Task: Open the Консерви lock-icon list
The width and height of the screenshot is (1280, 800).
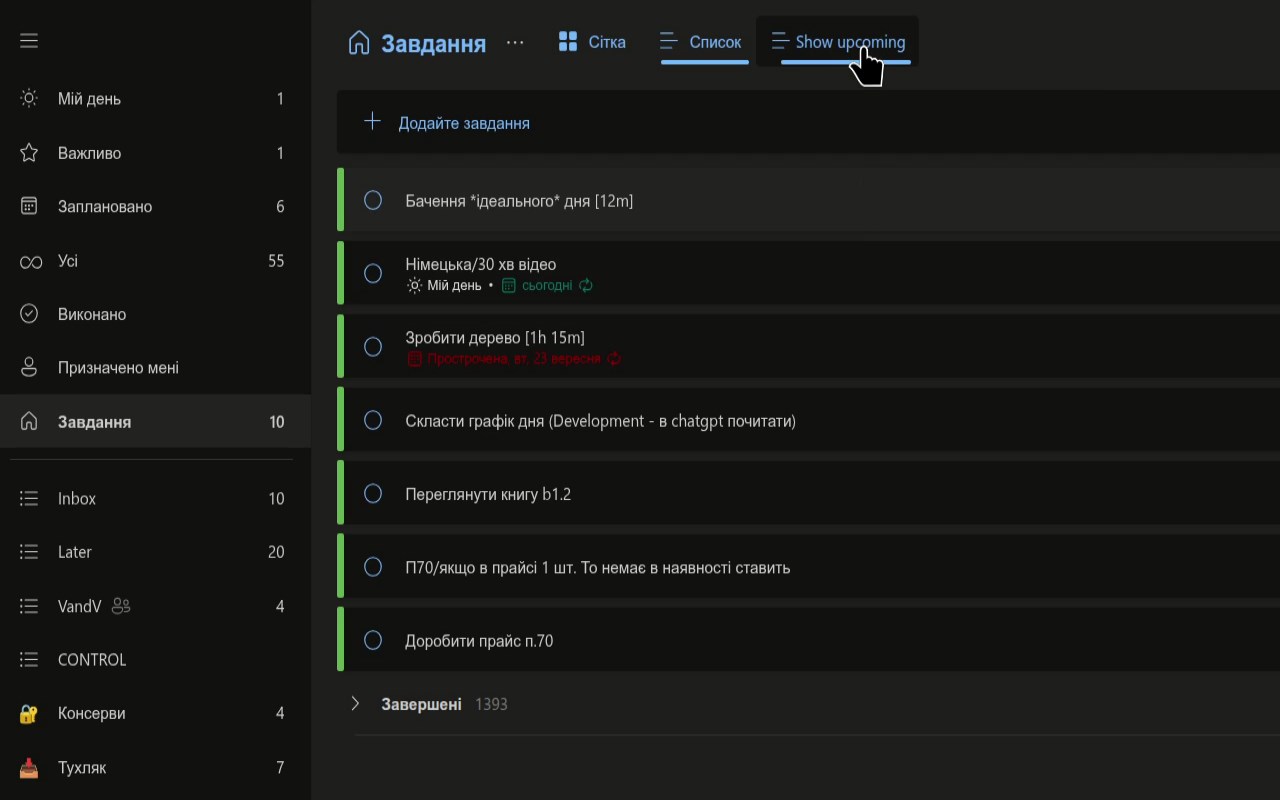Action: (155, 714)
